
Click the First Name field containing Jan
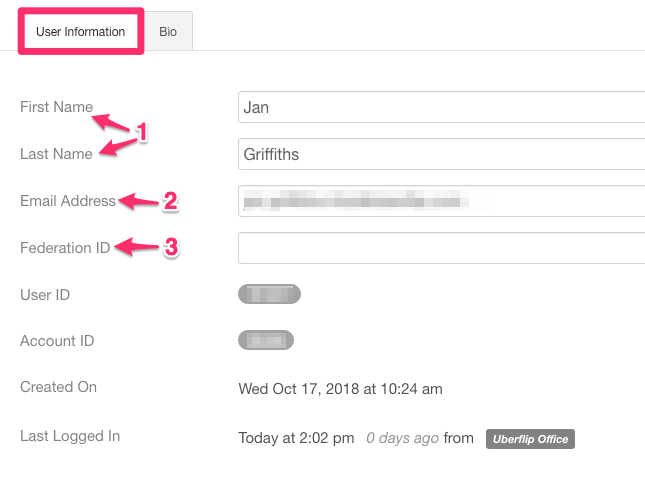tap(441, 107)
